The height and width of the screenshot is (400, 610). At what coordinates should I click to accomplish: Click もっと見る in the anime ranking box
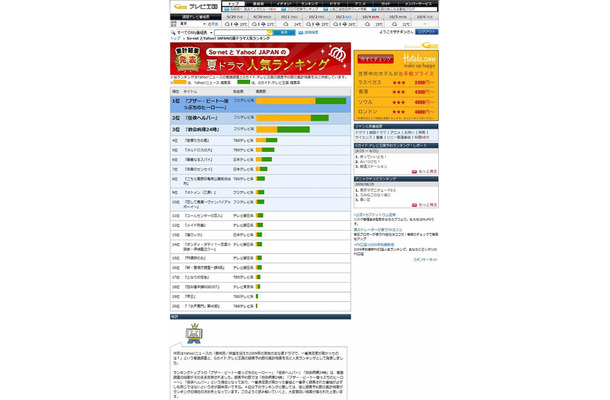click(x=427, y=205)
